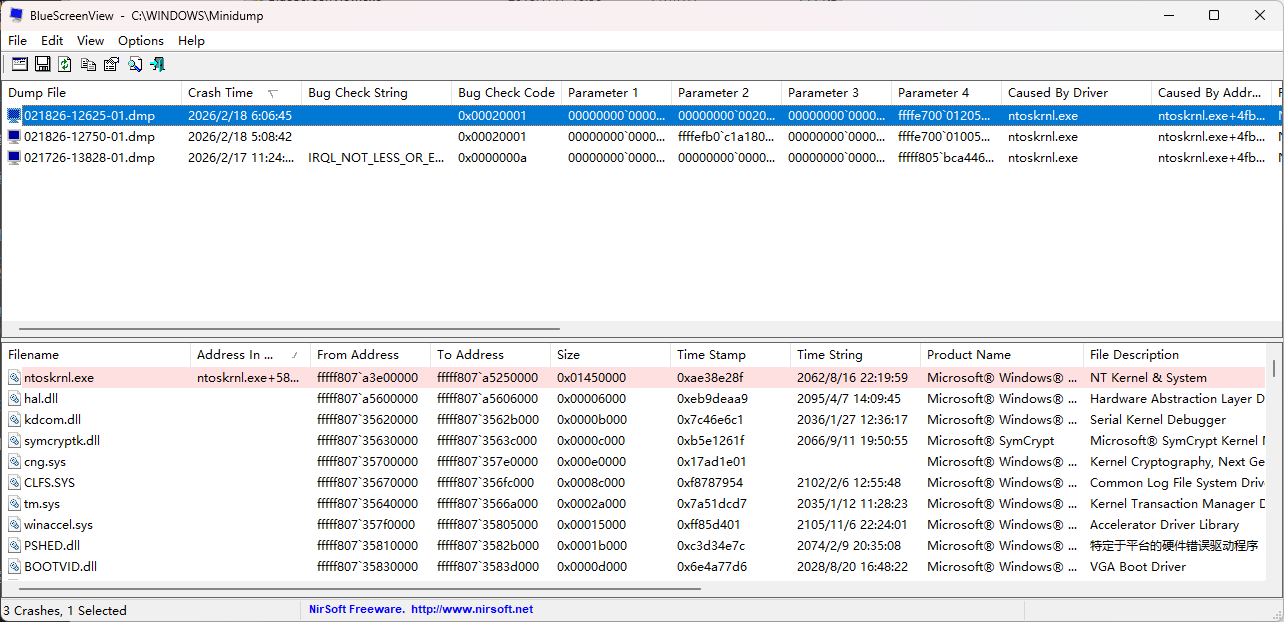Open the Help menu
1284x622 pixels.
click(x=191, y=40)
